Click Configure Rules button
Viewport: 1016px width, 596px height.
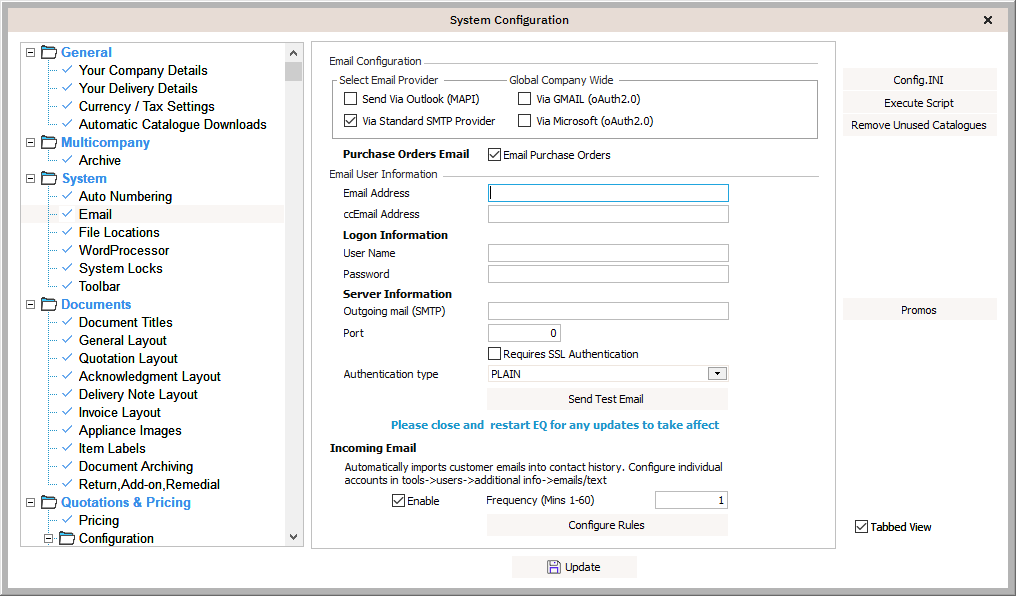[607, 525]
